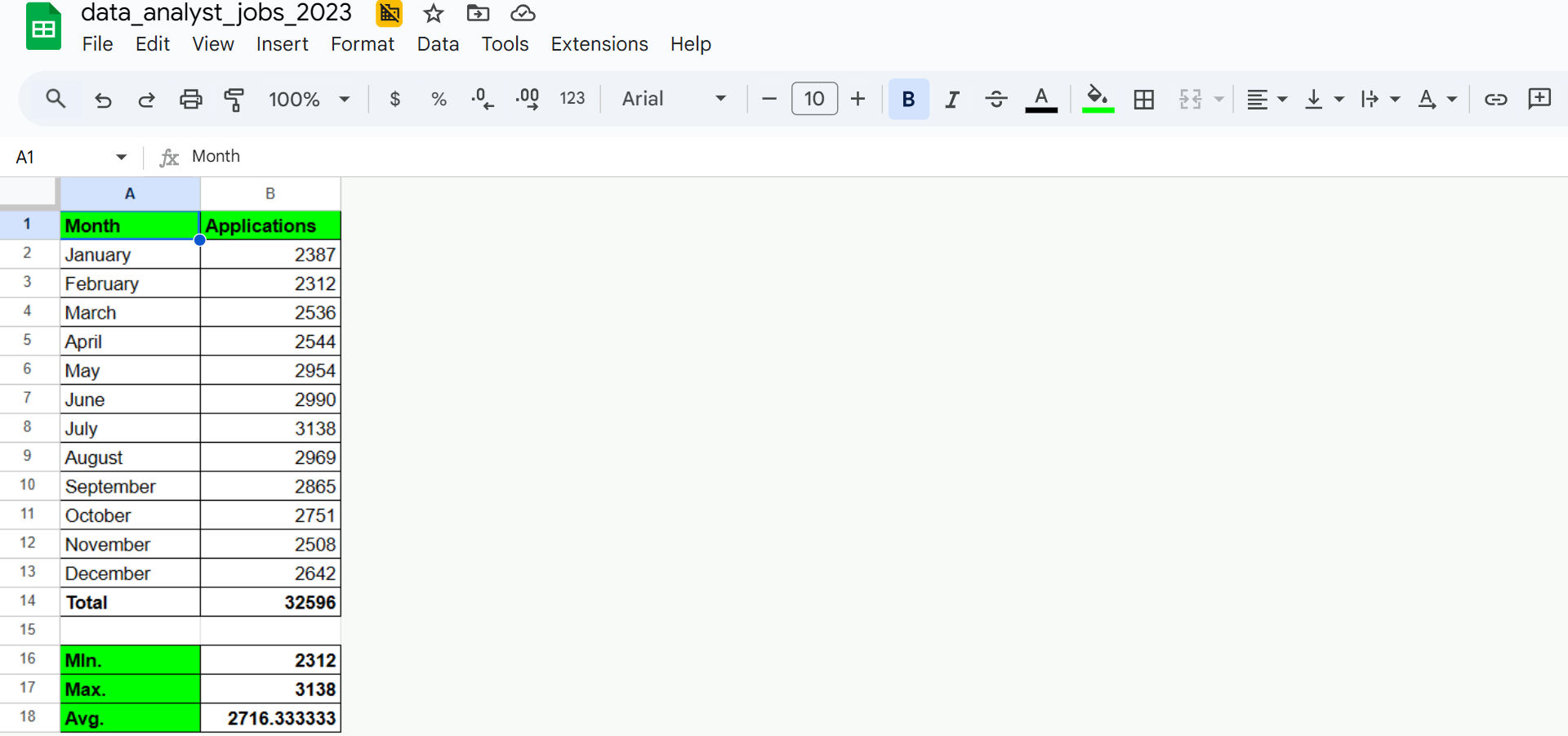
Task: Redo the last action
Action: coord(147,99)
